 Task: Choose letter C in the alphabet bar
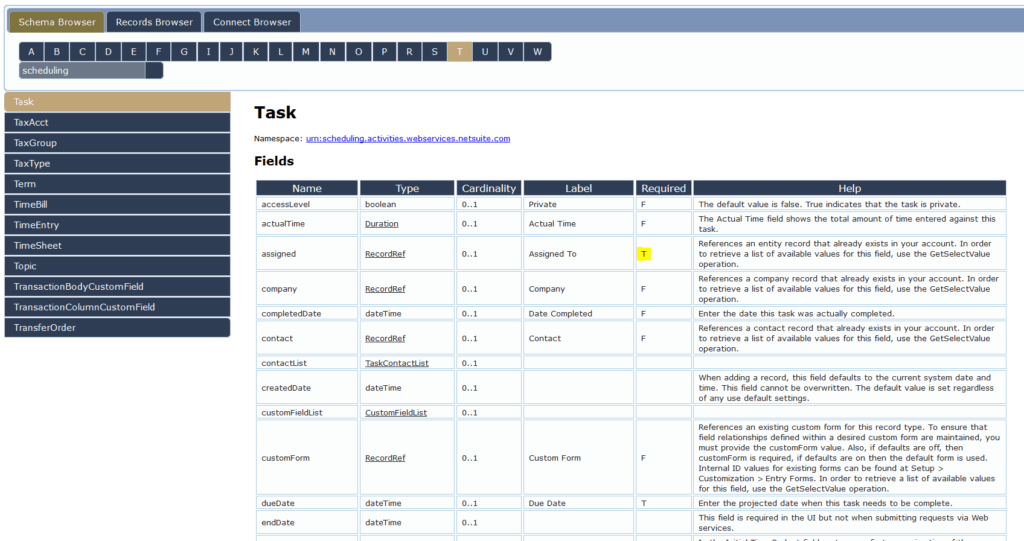[82, 52]
